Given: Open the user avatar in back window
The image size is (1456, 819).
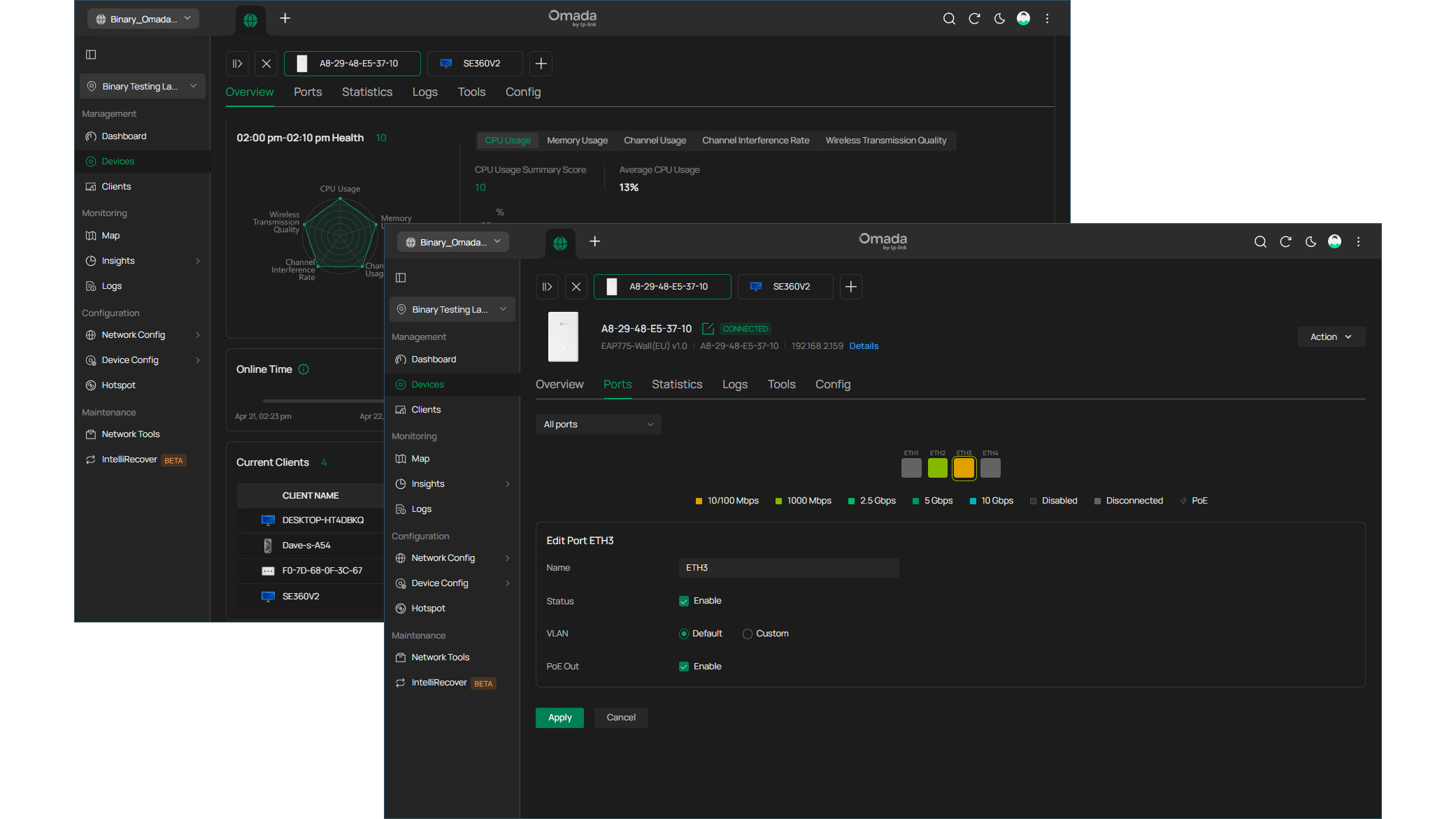Looking at the screenshot, I should 1024,19.
